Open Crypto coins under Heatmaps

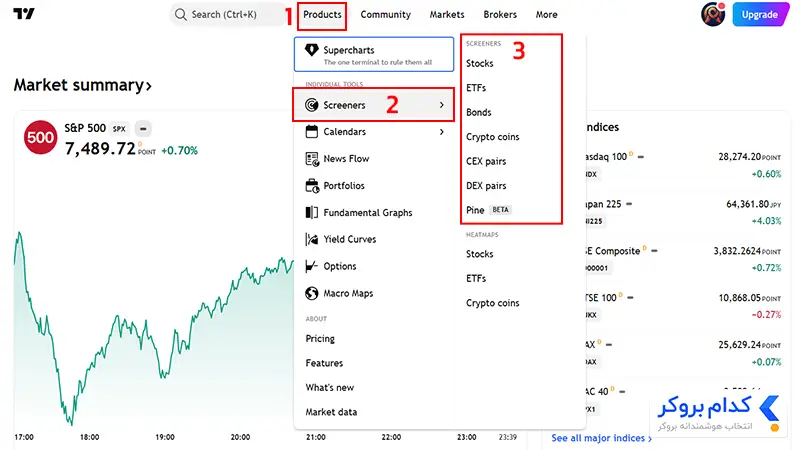coord(492,303)
